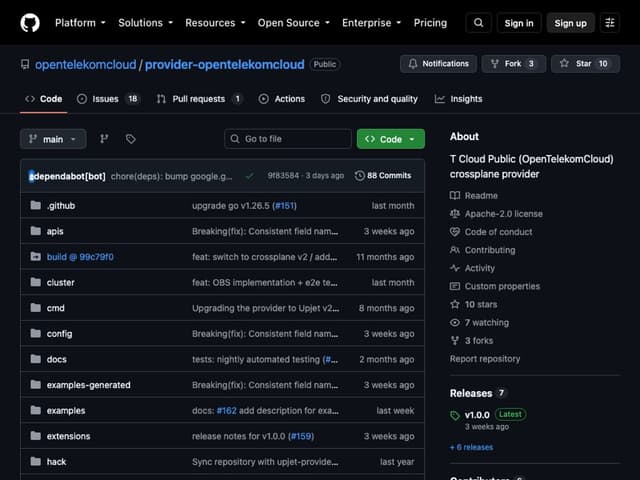Click the extensions folder icon

pyautogui.click(x=36, y=436)
